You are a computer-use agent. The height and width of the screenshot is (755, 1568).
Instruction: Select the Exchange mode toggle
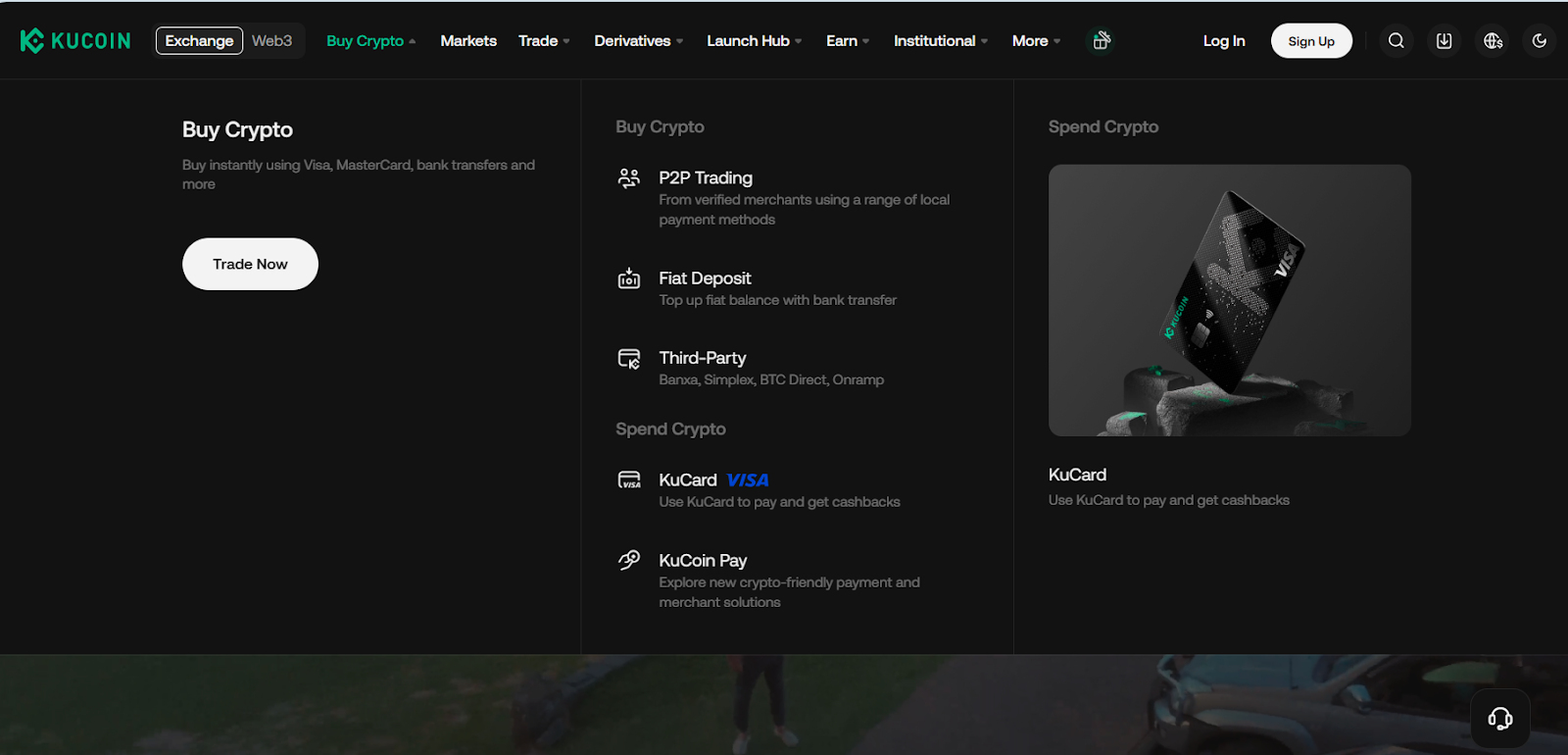199,40
